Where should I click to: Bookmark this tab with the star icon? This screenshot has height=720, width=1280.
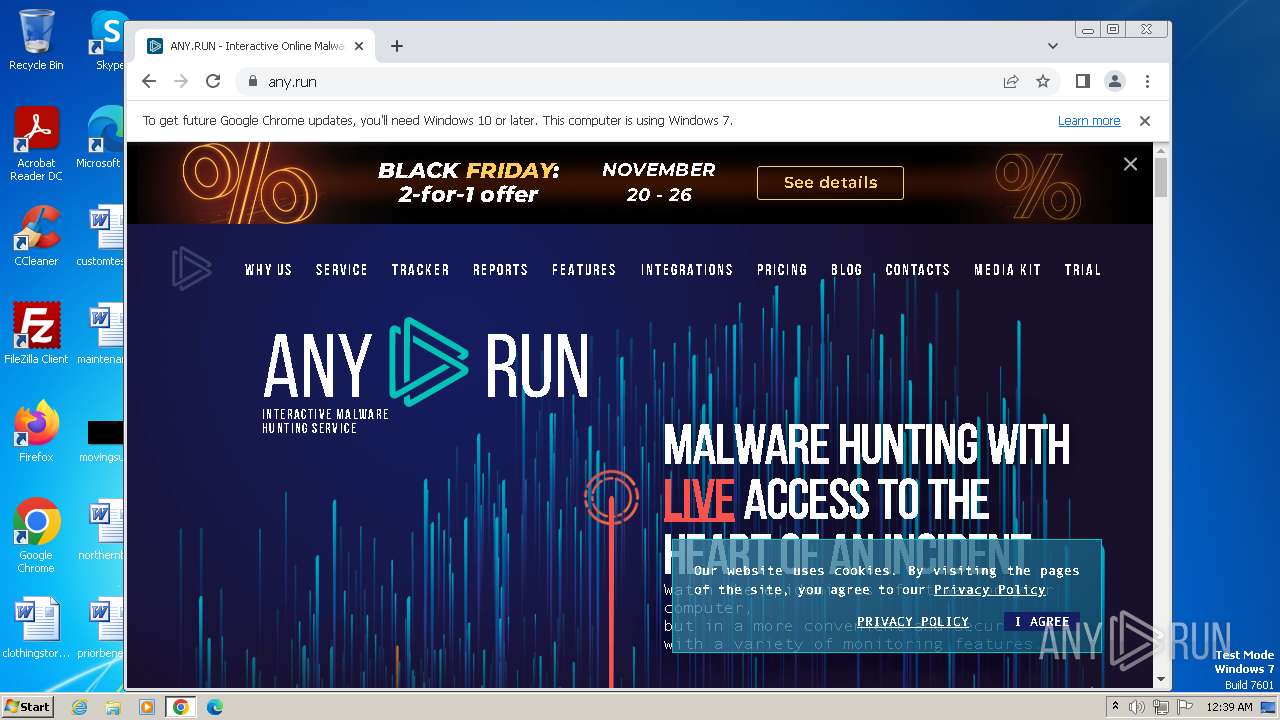point(1043,81)
